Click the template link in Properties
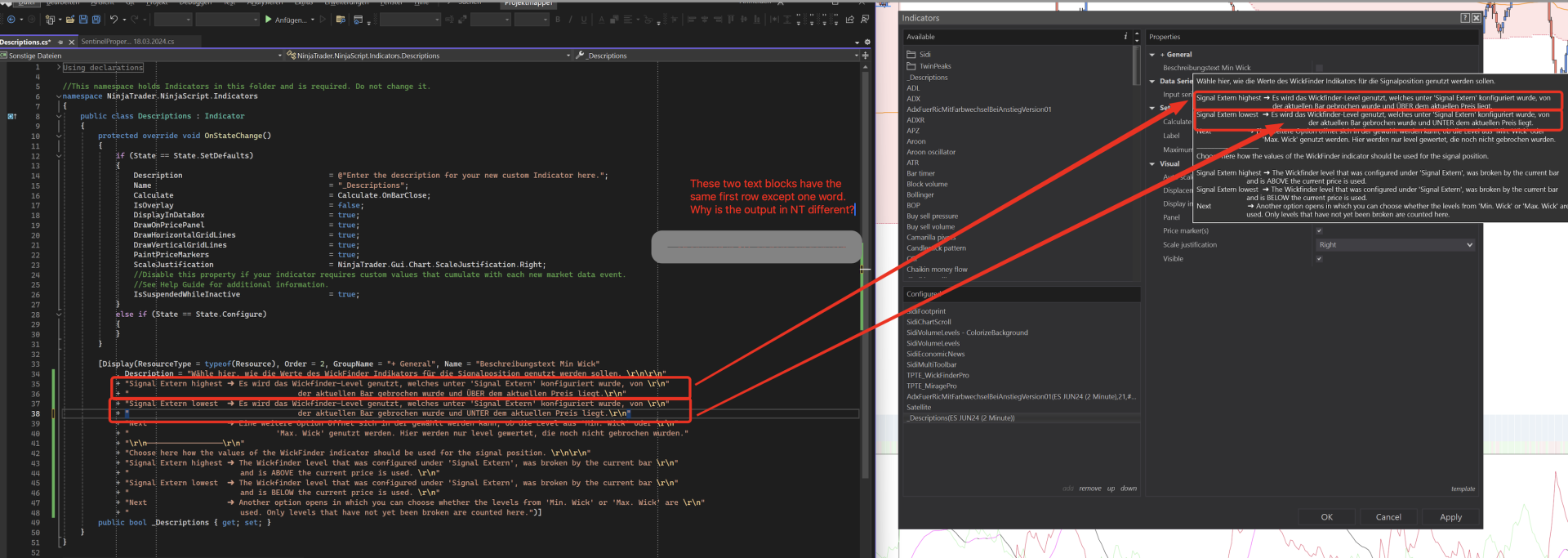The height and width of the screenshot is (558, 1568). pos(1463,489)
